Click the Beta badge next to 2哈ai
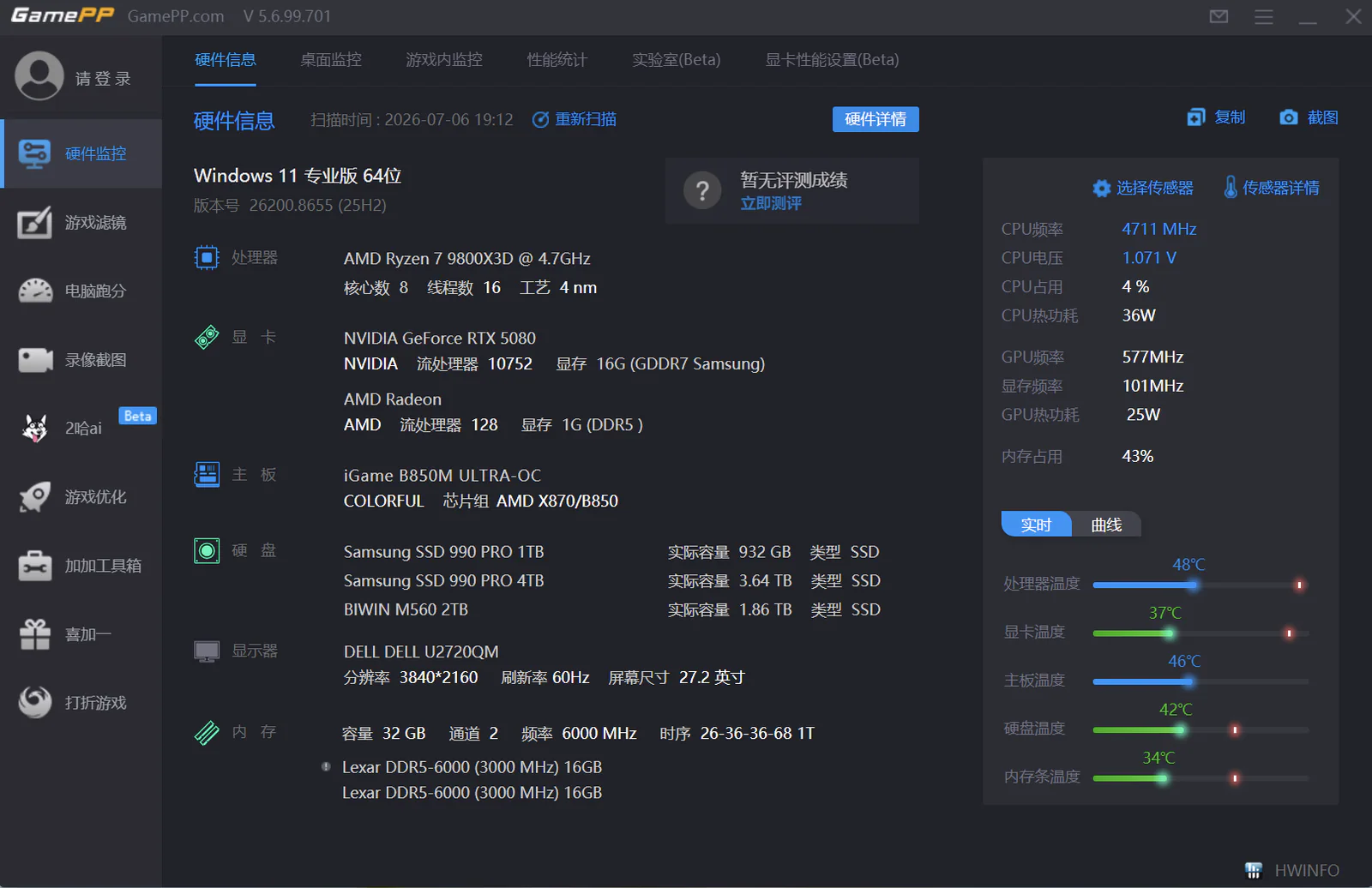Viewport: 1372px width, 888px height. (137, 416)
